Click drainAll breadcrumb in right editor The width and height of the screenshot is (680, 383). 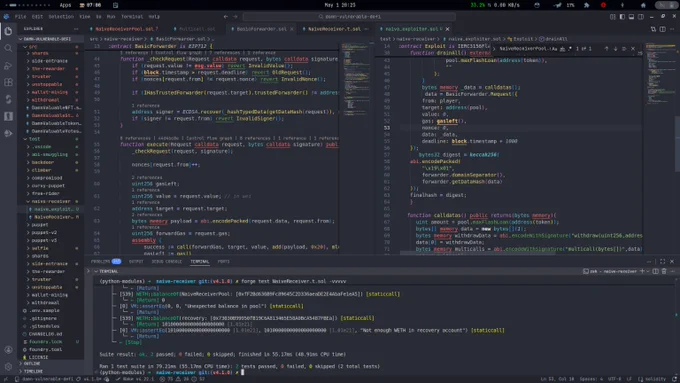click(553, 39)
